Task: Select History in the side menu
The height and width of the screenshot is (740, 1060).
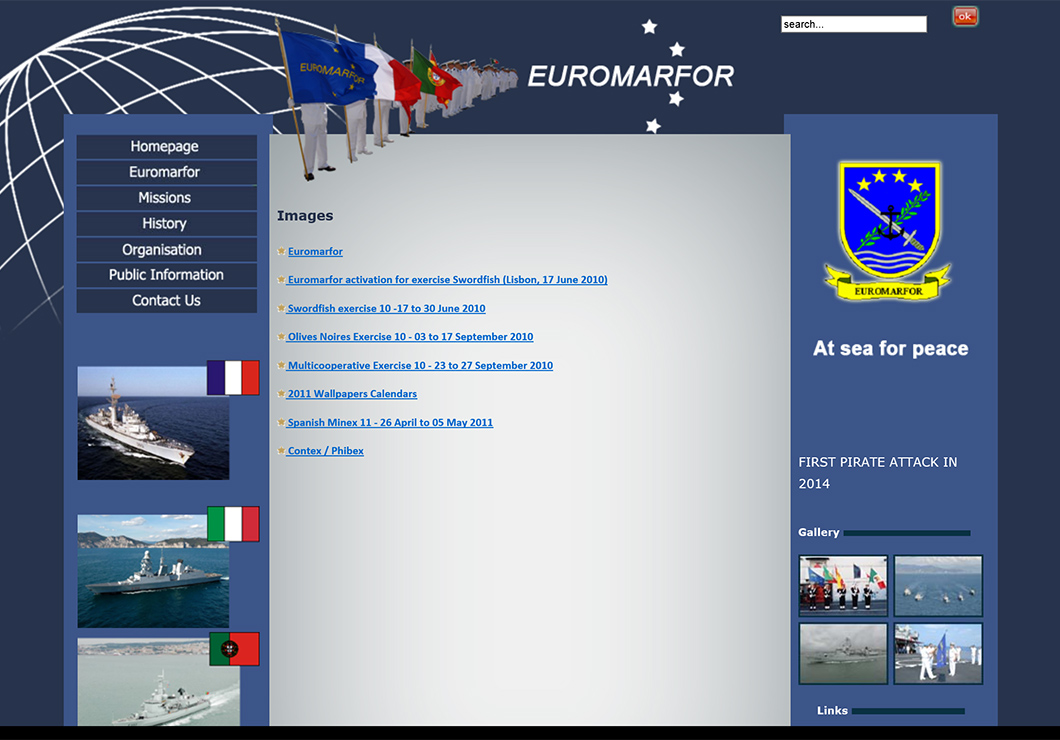Action: [166, 224]
